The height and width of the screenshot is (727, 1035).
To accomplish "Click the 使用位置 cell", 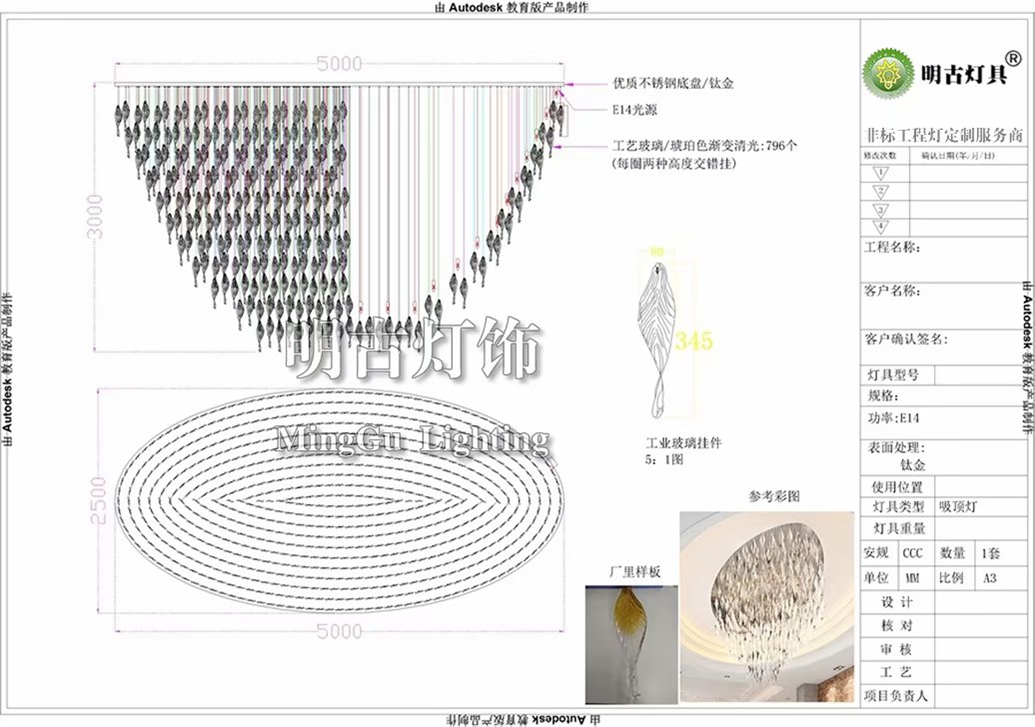I will point(898,487).
